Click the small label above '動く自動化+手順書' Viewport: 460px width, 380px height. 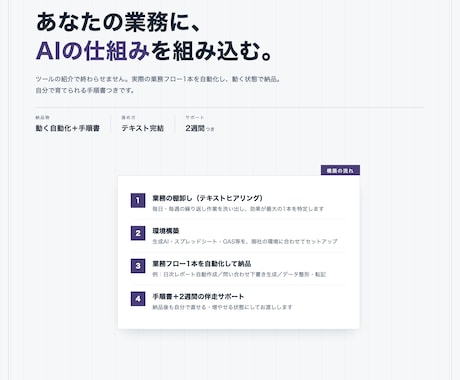[43, 117]
